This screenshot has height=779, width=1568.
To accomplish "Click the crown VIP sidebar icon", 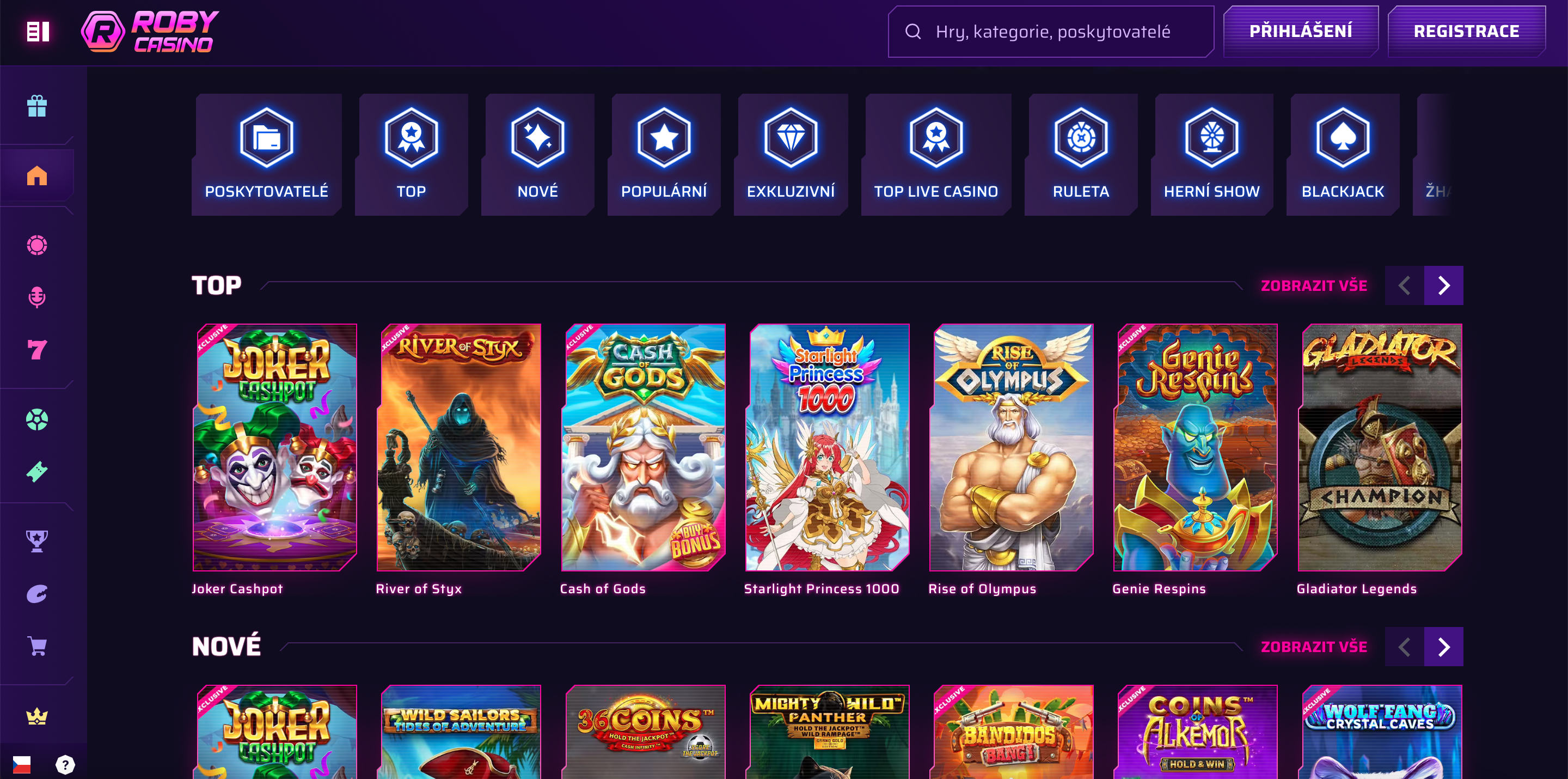I will [x=37, y=716].
